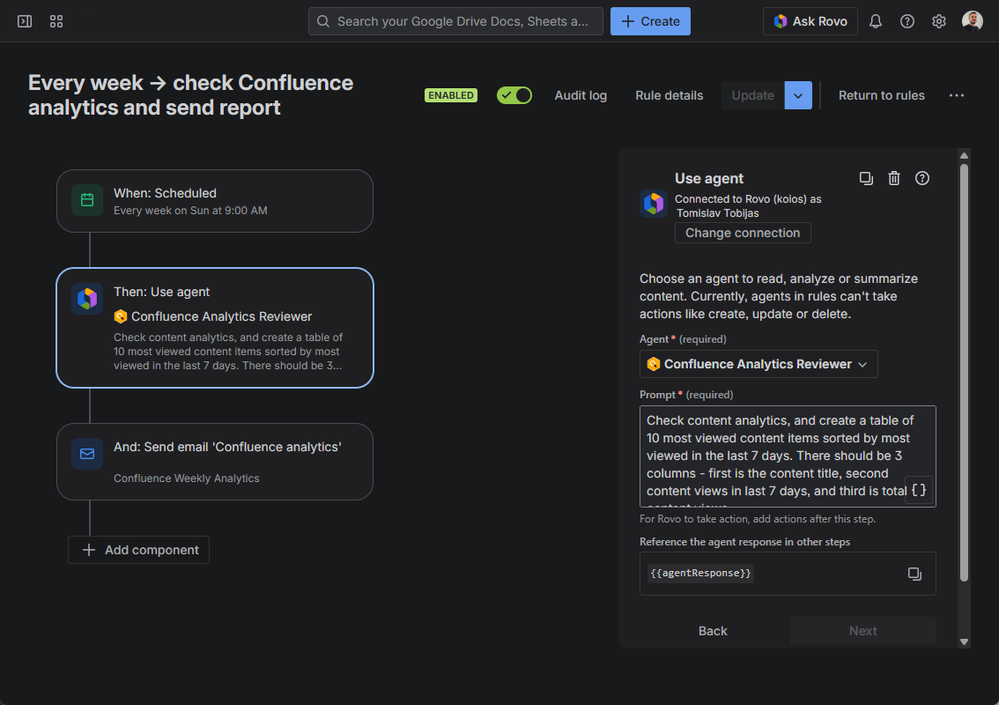Image resolution: width=999 pixels, height=705 pixels.
Task: Open Audit log
Action: click(580, 96)
